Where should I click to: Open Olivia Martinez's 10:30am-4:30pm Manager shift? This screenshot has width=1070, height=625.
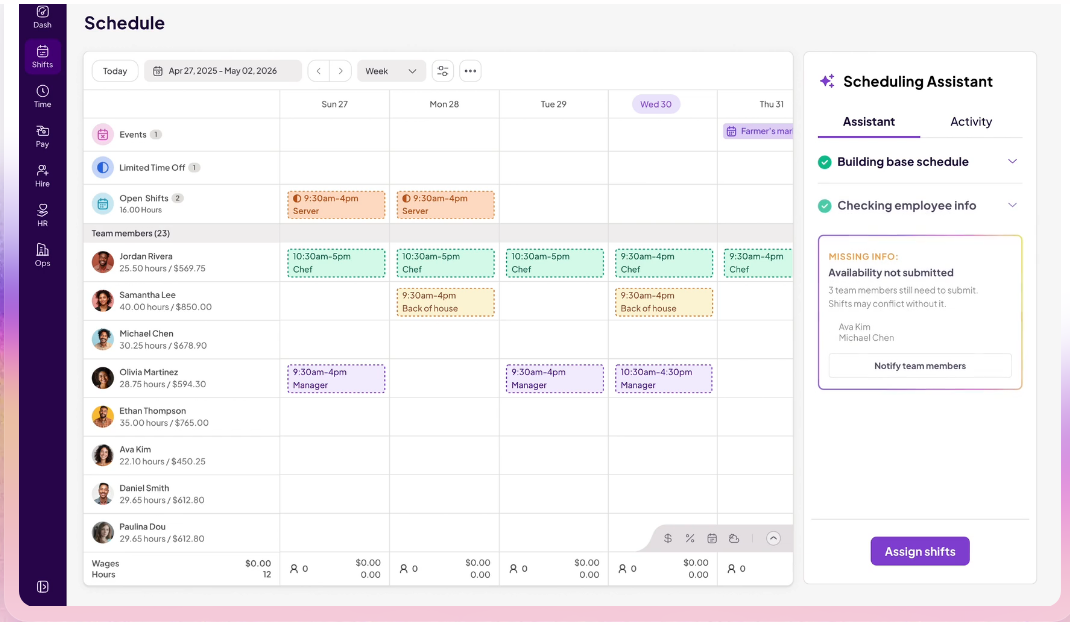[x=664, y=379]
